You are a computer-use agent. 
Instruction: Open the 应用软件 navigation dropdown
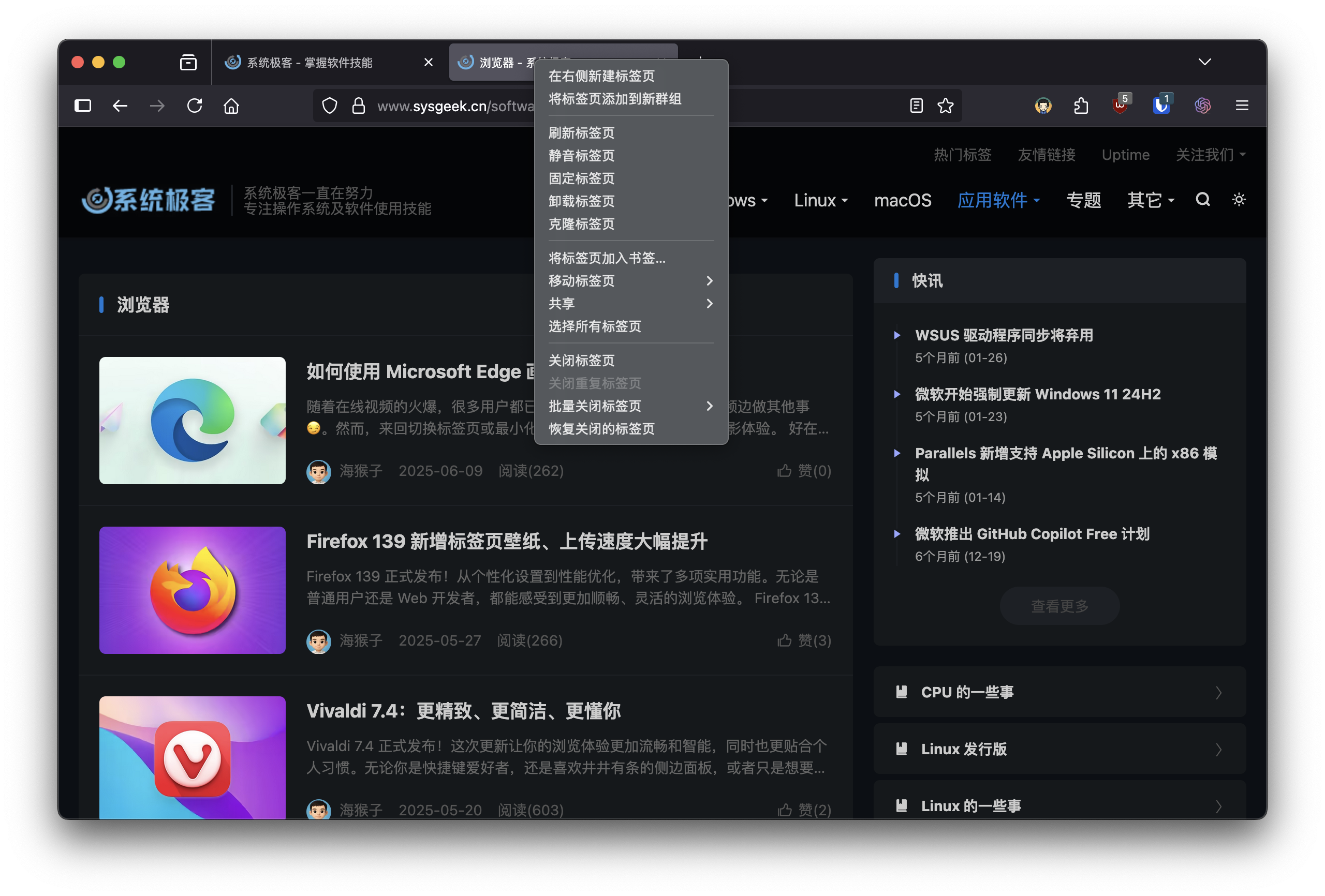click(x=999, y=201)
